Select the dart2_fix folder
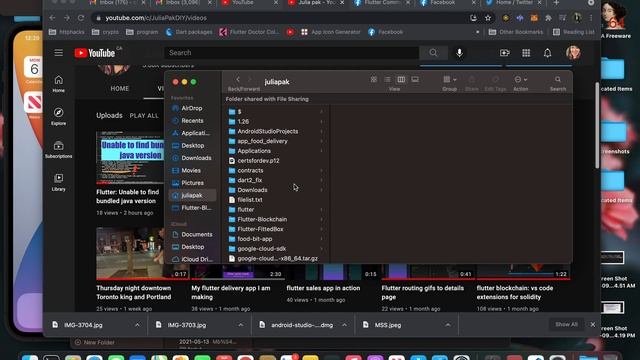Image resolution: width=640 pixels, height=360 pixels. pyautogui.click(x=250, y=180)
